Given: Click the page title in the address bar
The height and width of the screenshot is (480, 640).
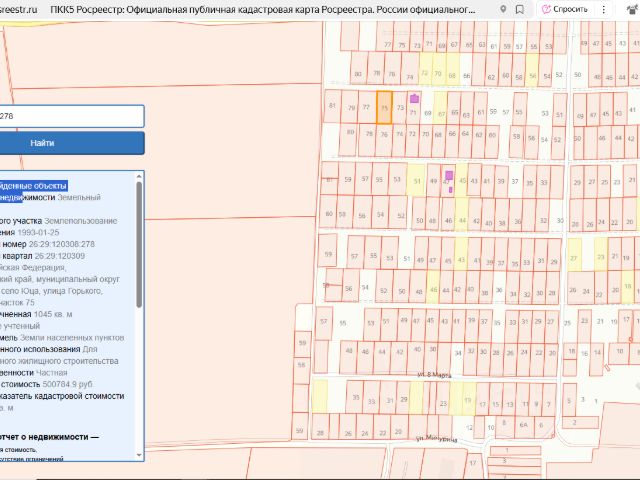Looking at the screenshot, I should 262,9.
